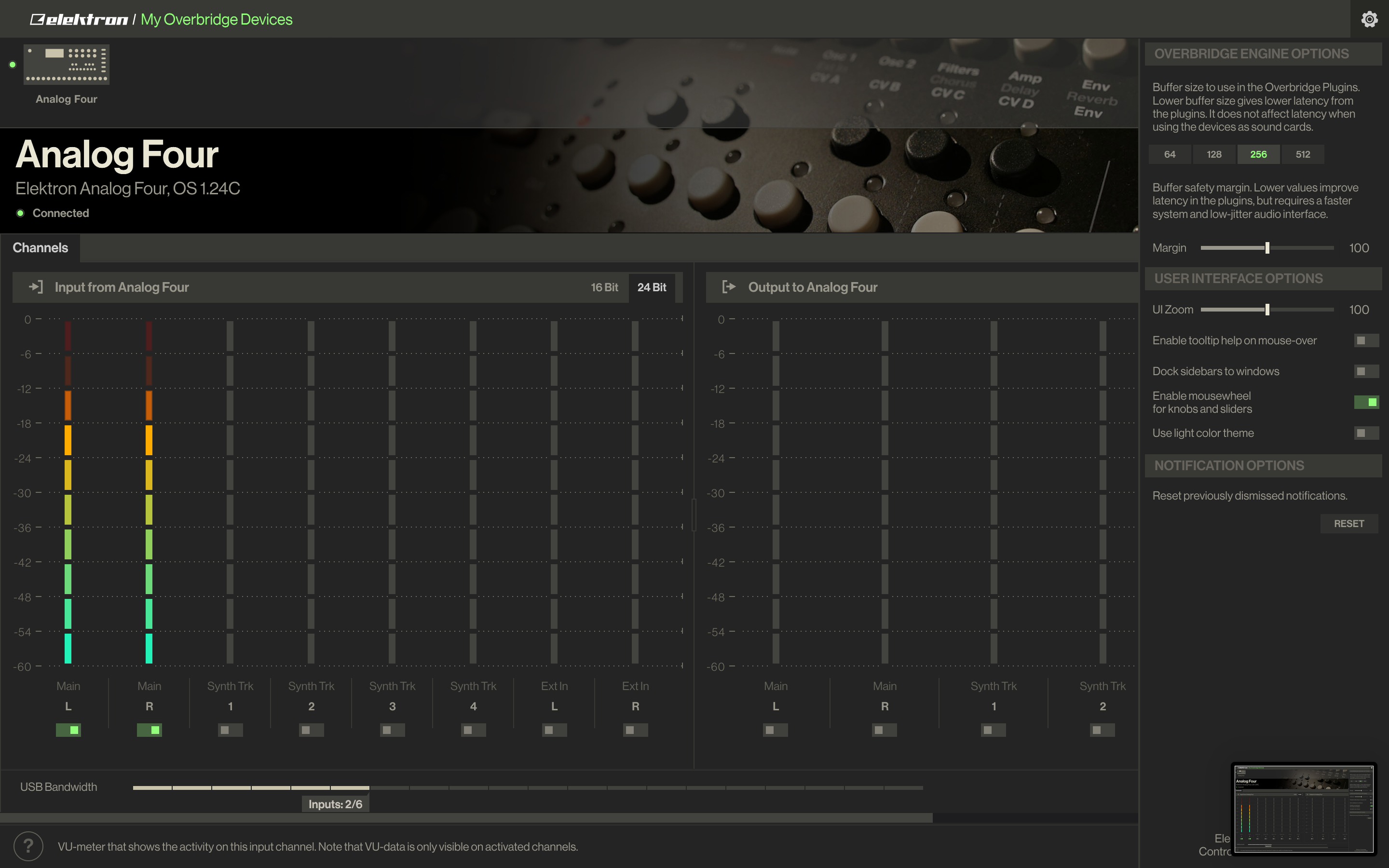Open settings gear in top right corner
Viewport: 1389px width, 868px height.
[x=1370, y=19]
